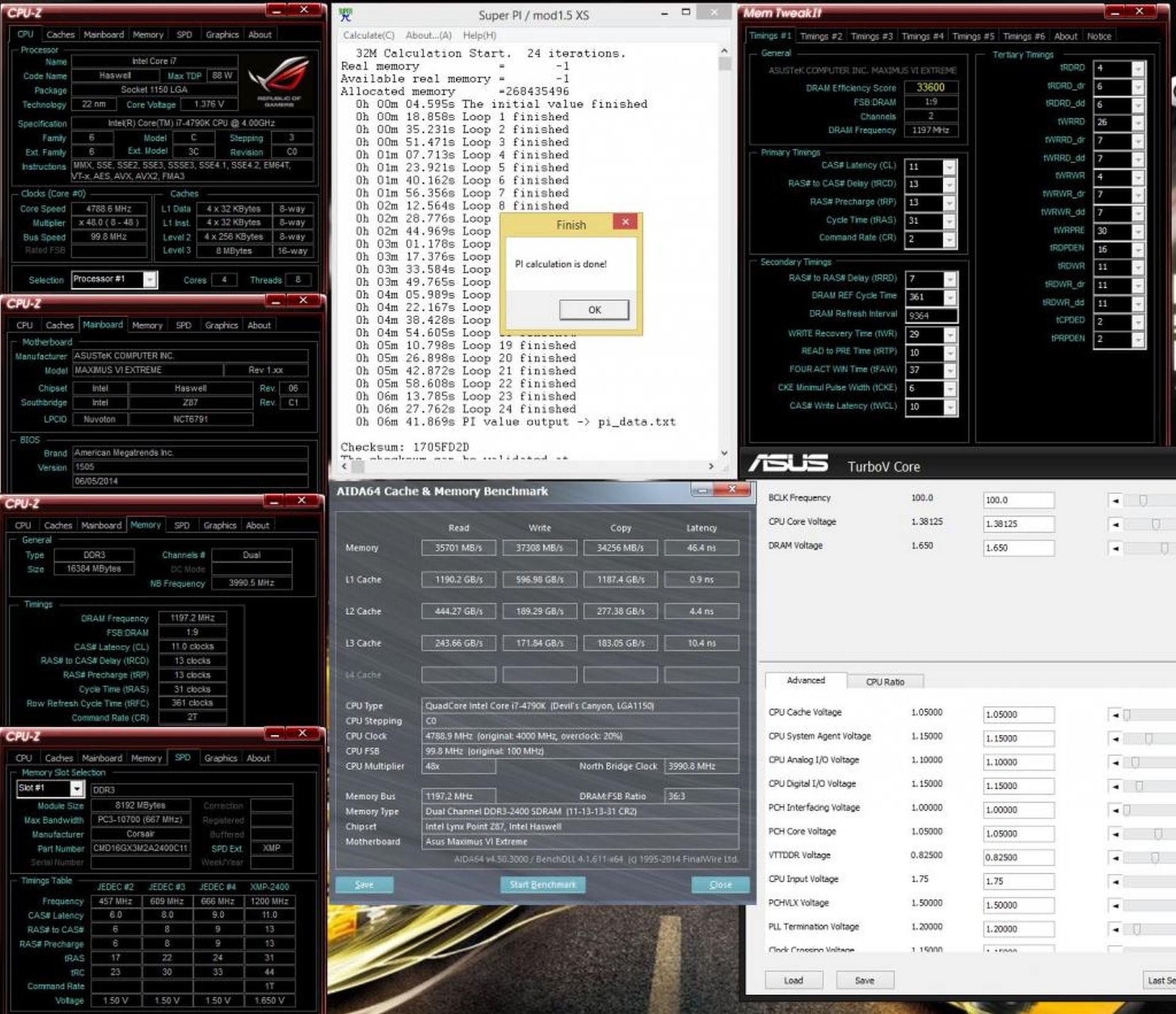Click the Start Benchmark button in AIDA64
The width and height of the screenshot is (1176, 1014).
coord(543,884)
